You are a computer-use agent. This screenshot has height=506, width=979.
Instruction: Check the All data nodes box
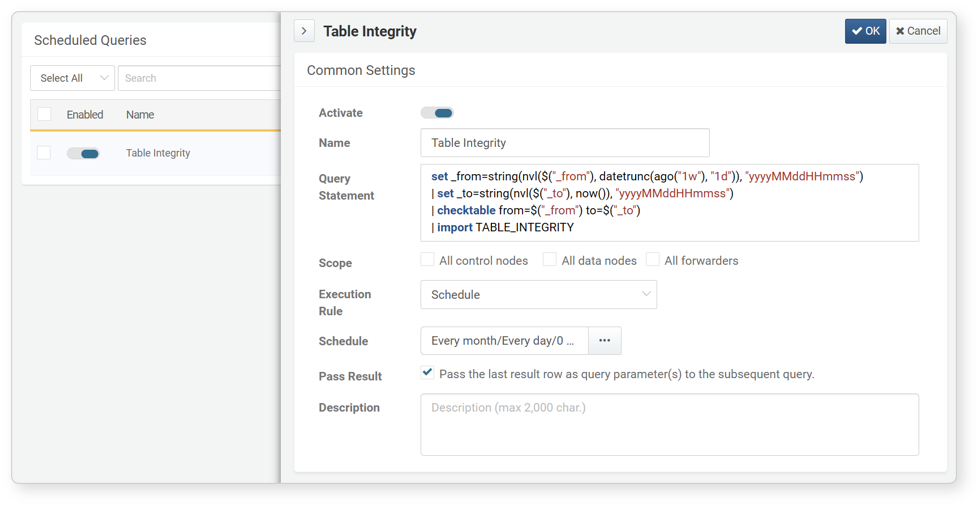549,259
